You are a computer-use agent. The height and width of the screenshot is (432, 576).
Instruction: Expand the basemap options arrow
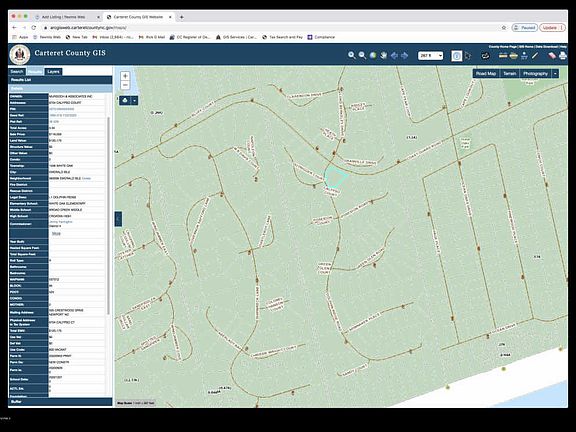click(x=555, y=73)
